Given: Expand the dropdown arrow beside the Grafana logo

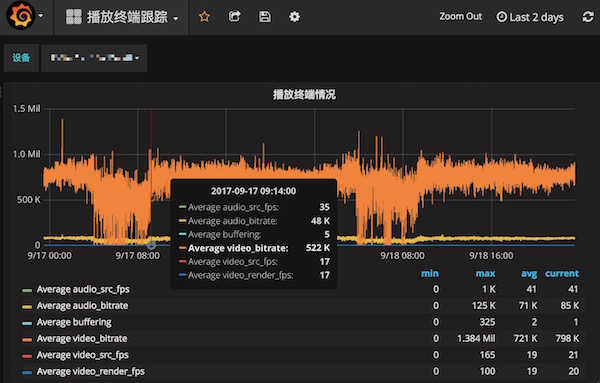Looking at the screenshot, I should 41,16.
